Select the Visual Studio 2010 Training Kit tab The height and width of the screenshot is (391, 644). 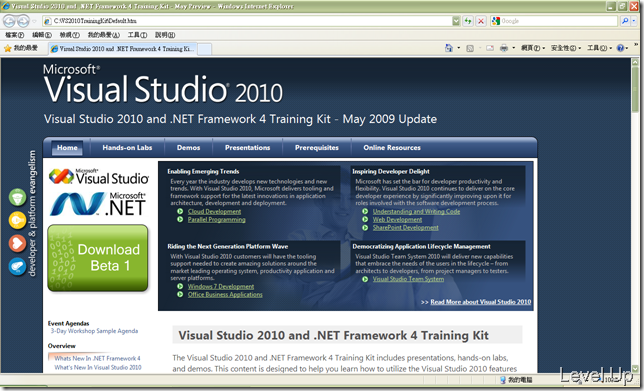tap(123, 49)
